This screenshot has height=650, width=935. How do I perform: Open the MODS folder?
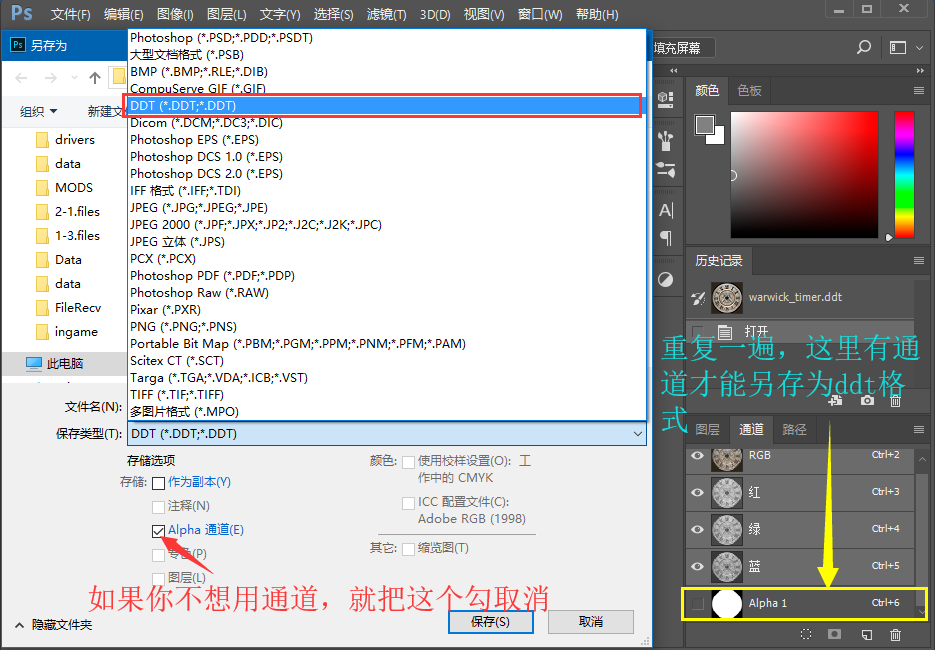tap(64, 188)
